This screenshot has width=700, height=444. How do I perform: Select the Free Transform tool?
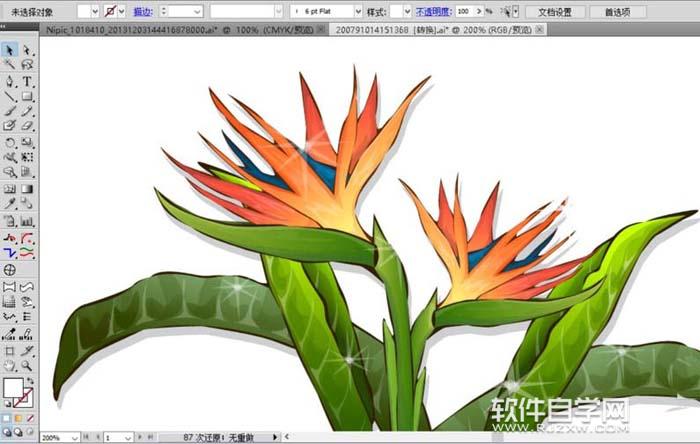tap(27, 157)
